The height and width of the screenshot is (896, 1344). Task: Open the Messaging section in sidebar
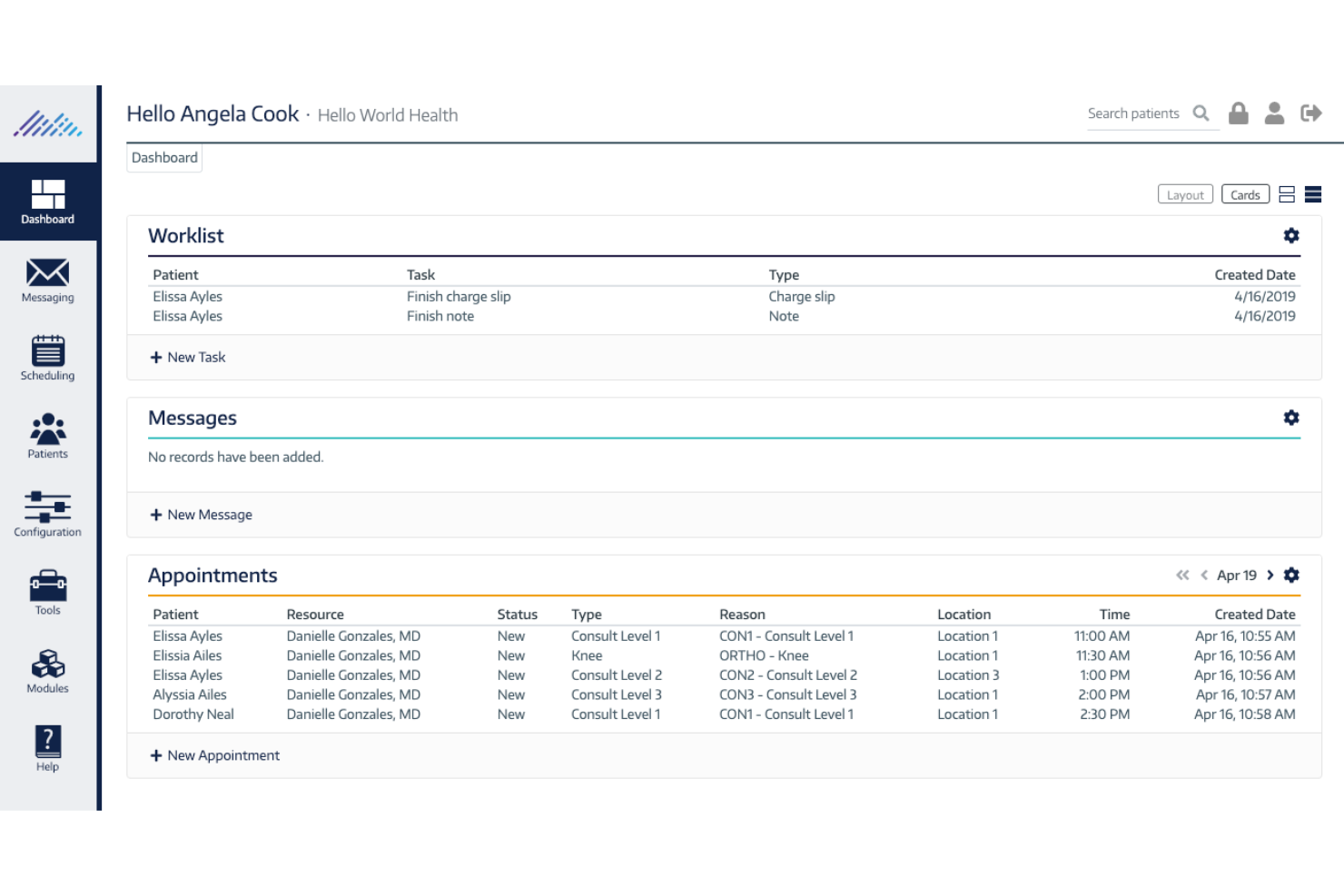46,280
